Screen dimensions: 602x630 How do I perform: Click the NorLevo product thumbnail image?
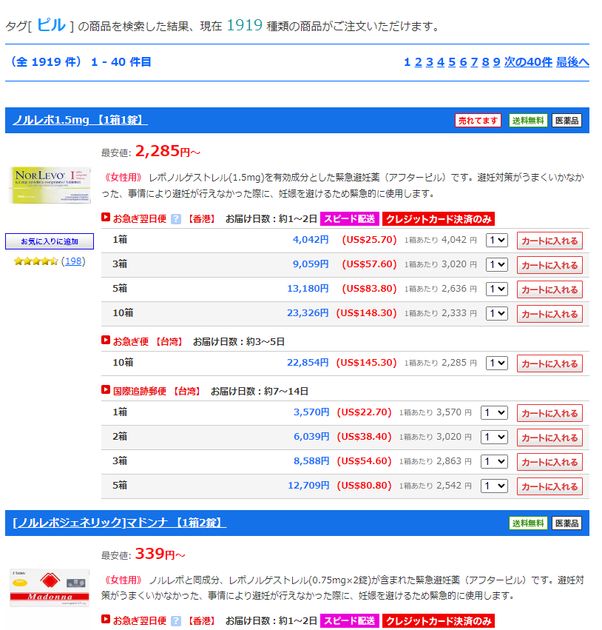tap(49, 186)
